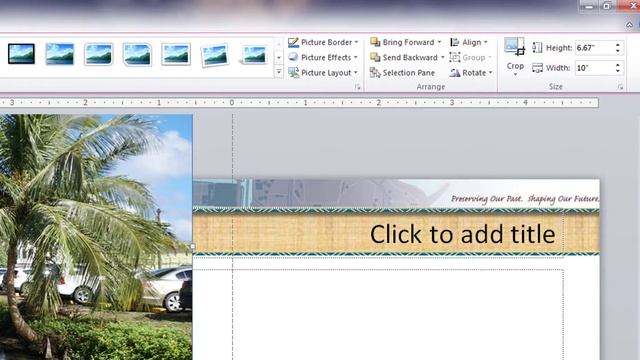The width and height of the screenshot is (640, 360).
Task: Open the Size dialog launcher
Action: [x=620, y=87]
